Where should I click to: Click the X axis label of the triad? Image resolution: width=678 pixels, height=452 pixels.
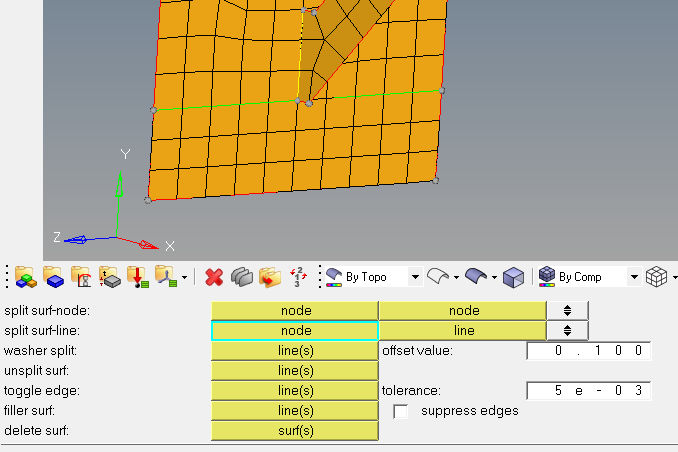click(x=170, y=246)
